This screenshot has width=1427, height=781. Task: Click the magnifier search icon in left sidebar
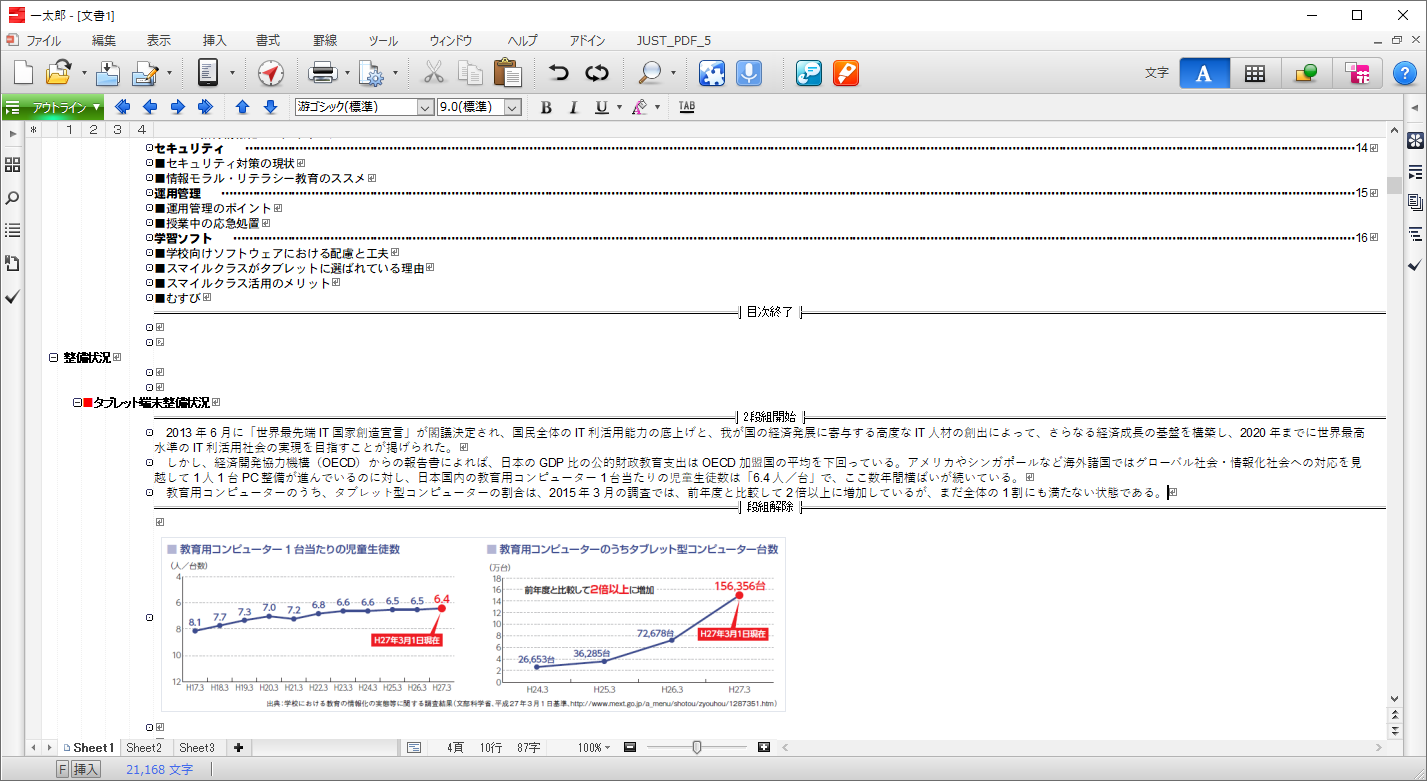[x=13, y=198]
